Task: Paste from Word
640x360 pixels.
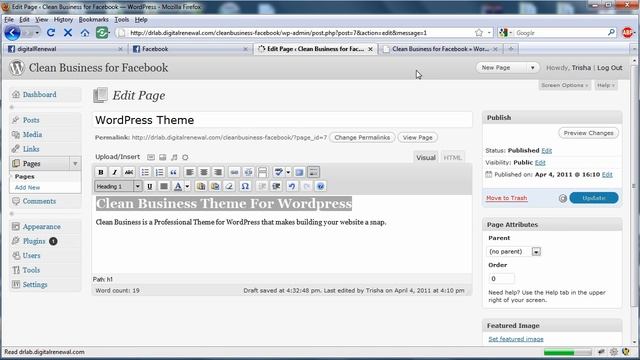Action: tap(215, 187)
